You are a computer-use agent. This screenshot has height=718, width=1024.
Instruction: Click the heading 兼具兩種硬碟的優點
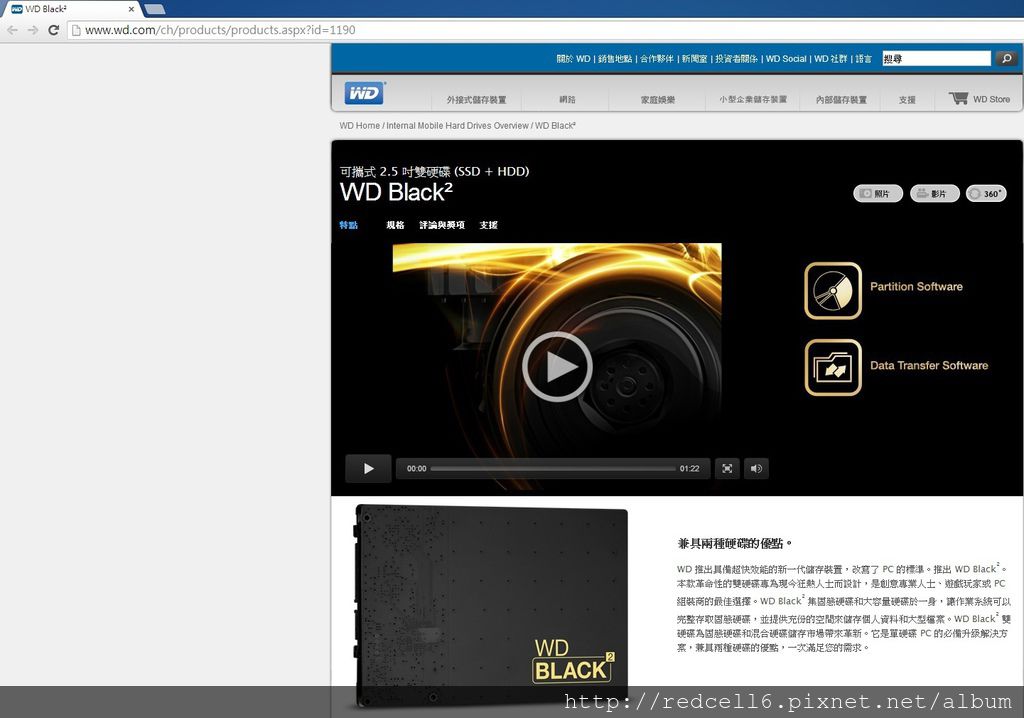tap(734, 543)
